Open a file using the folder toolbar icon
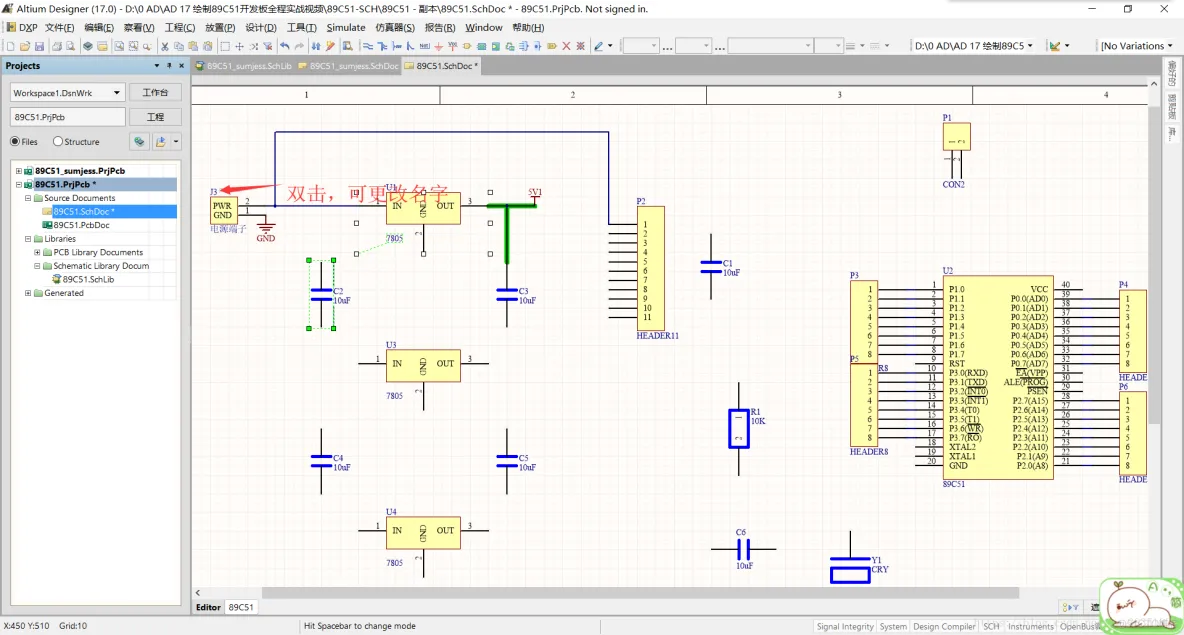The width and height of the screenshot is (1184, 635). [25, 46]
